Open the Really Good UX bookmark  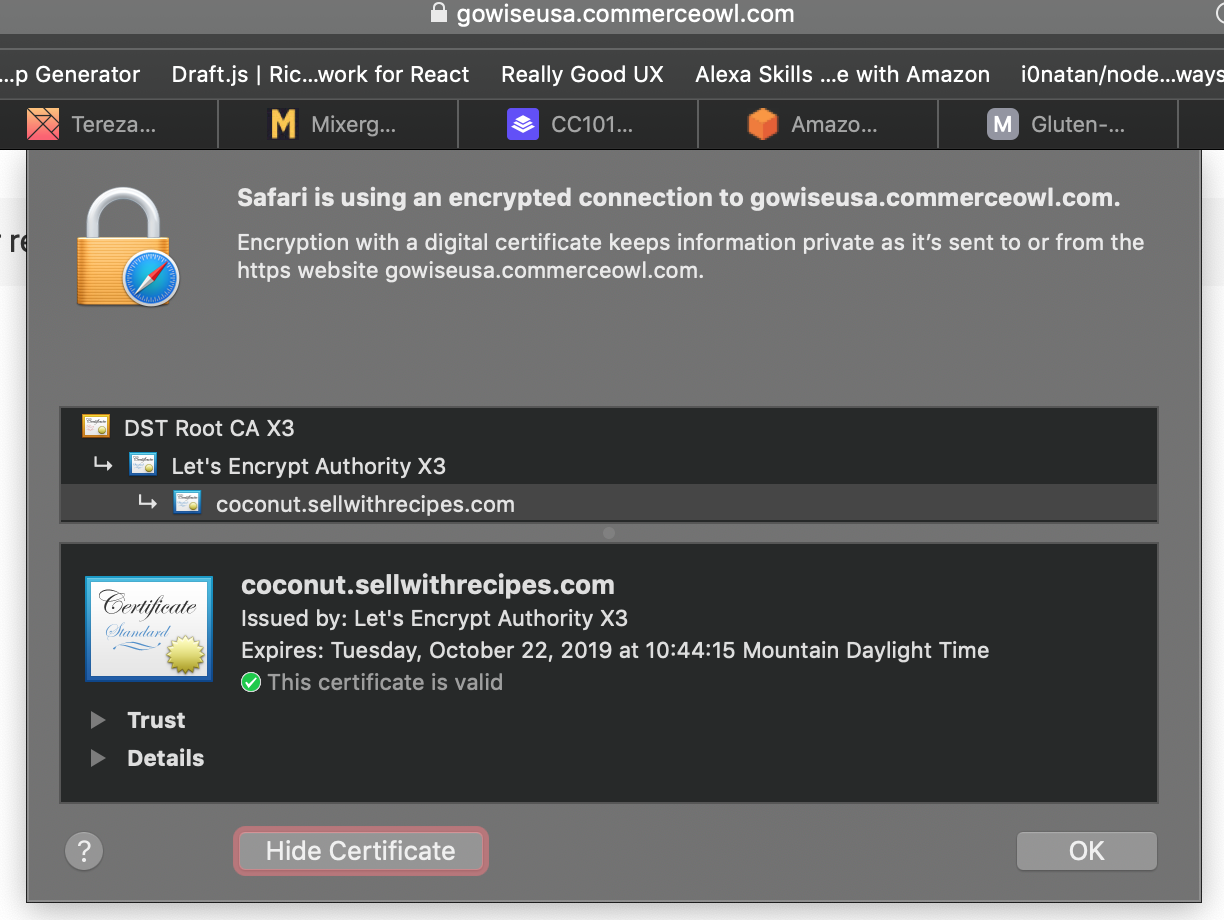click(x=582, y=75)
